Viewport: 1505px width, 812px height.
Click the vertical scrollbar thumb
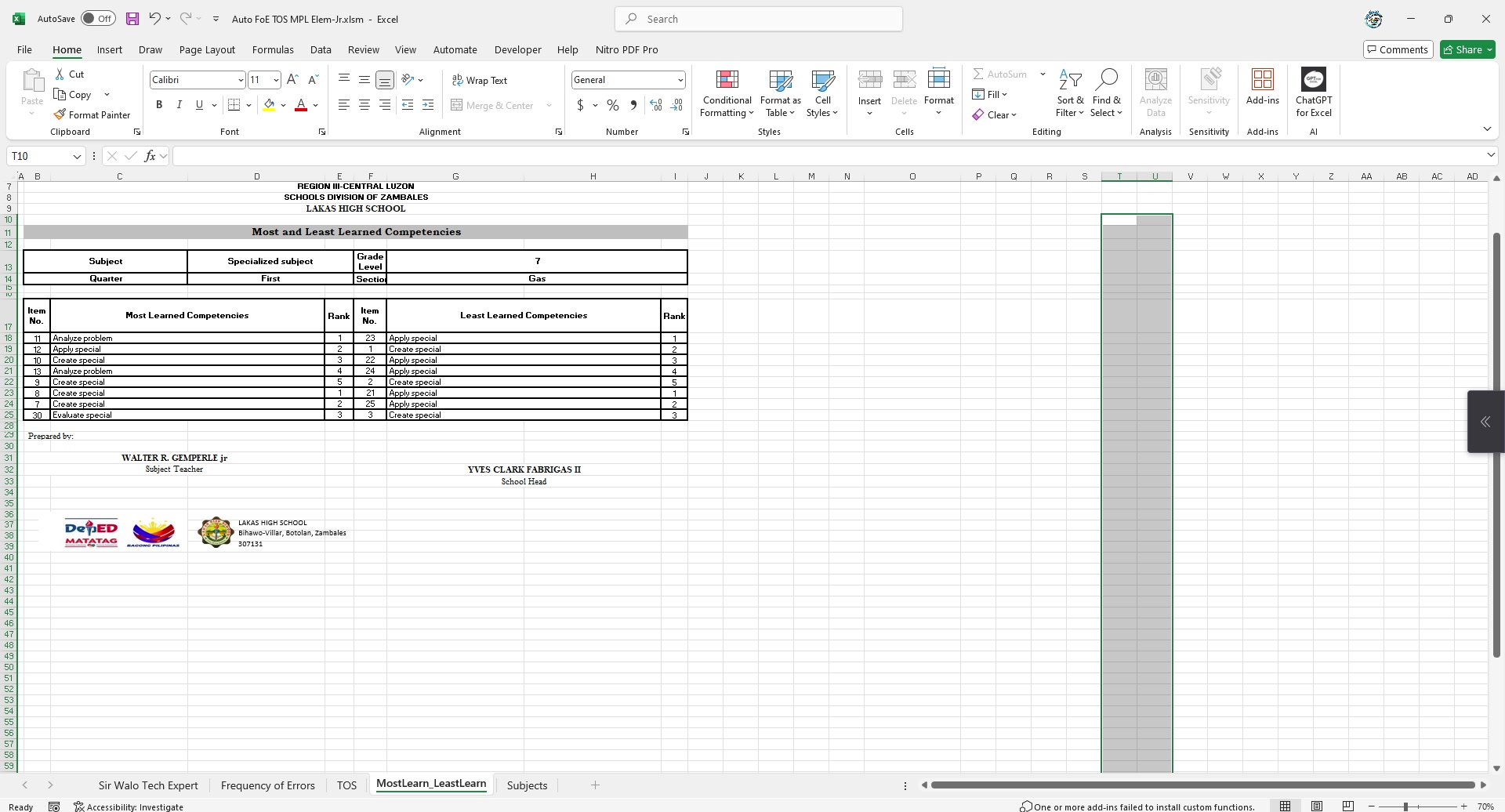(1496, 444)
